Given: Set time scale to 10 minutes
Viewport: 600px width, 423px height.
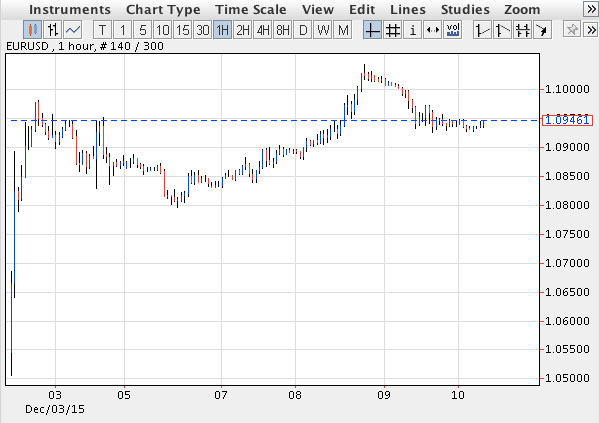Looking at the screenshot, I should pyautogui.click(x=163, y=30).
